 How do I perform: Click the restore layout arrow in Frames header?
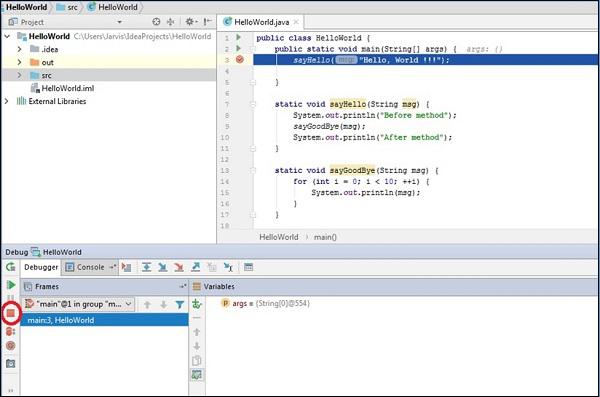pos(183,286)
